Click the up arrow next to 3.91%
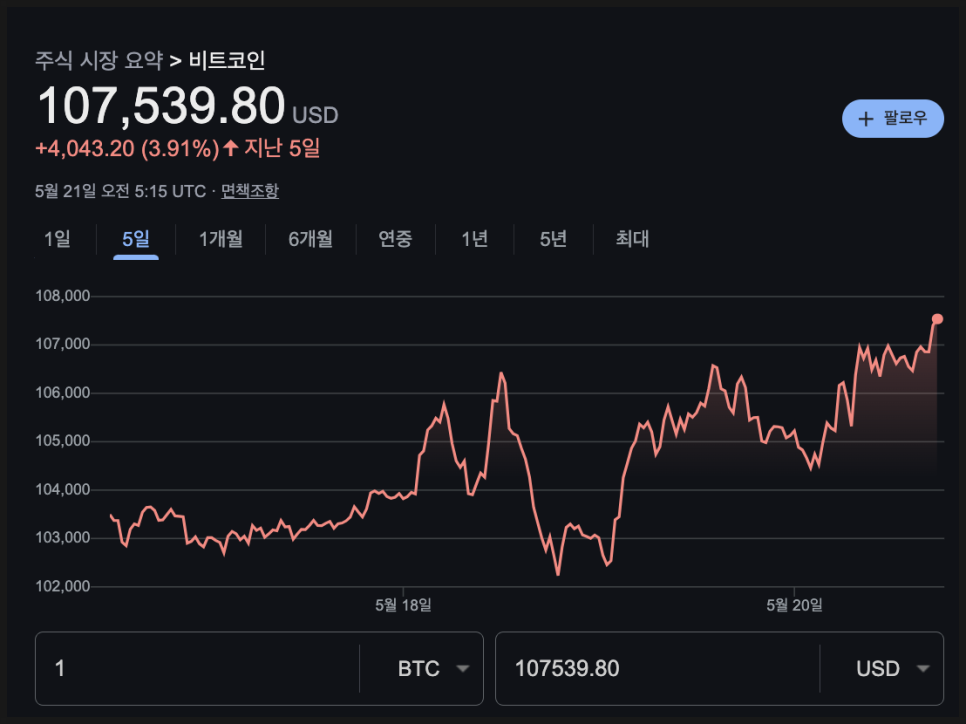This screenshot has width=966, height=724. tap(230, 148)
